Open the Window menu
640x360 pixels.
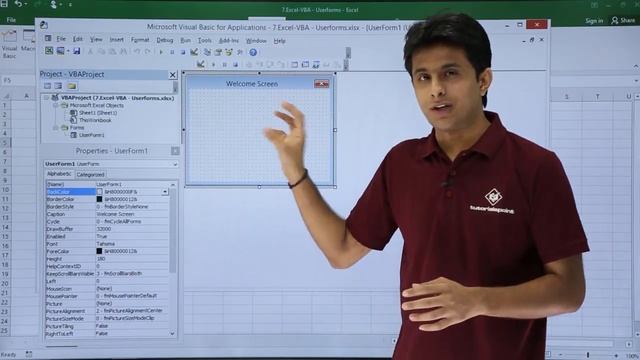tap(256, 41)
